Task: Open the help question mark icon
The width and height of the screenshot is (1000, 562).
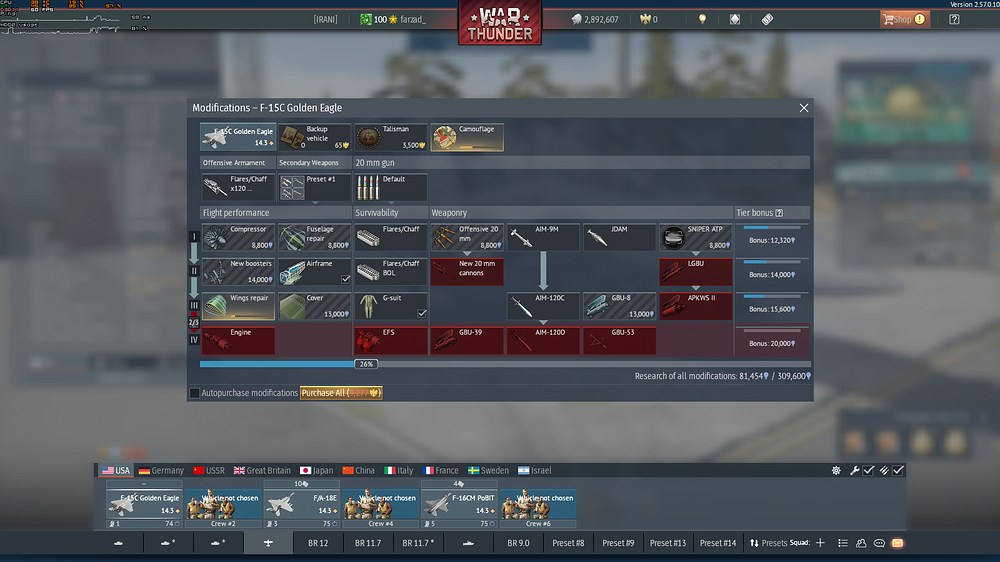Action: (954, 19)
